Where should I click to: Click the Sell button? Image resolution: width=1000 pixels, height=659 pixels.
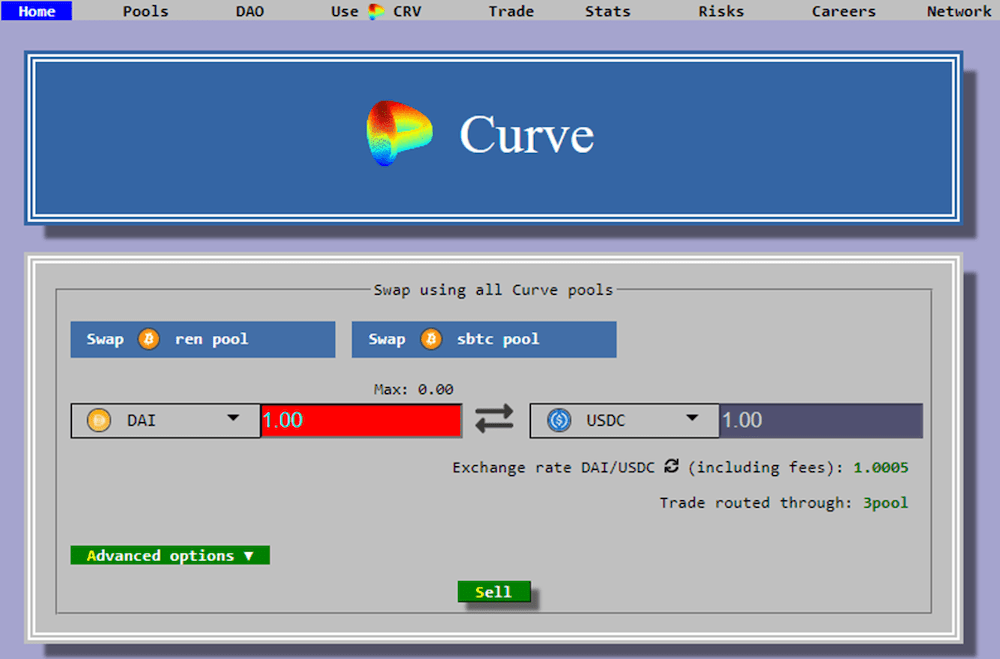coord(494,591)
